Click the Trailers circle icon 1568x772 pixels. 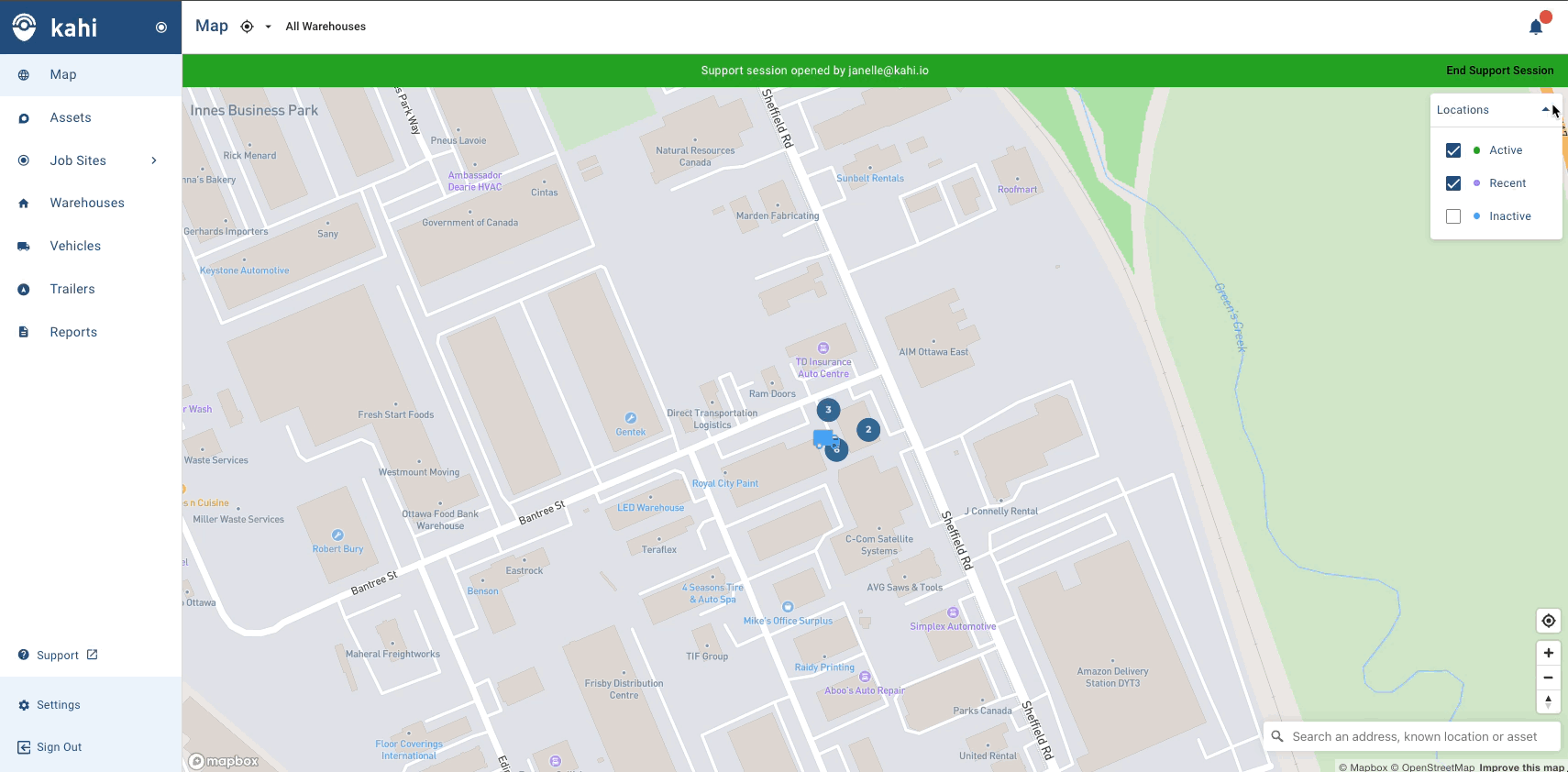click(x=24, y=289)
